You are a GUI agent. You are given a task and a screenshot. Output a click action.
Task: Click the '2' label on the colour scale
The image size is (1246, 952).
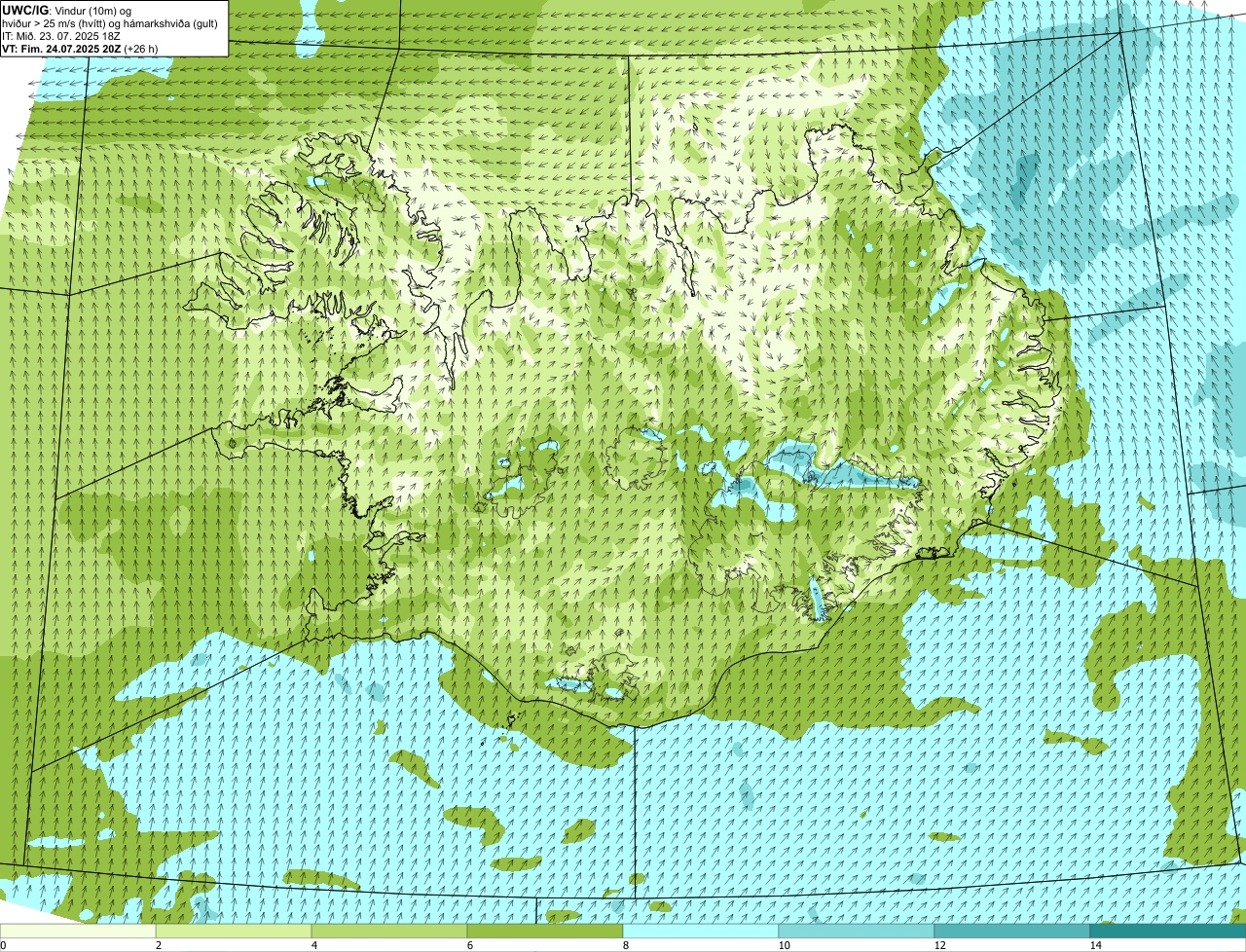pyautogui.click(x=158, y=945)
